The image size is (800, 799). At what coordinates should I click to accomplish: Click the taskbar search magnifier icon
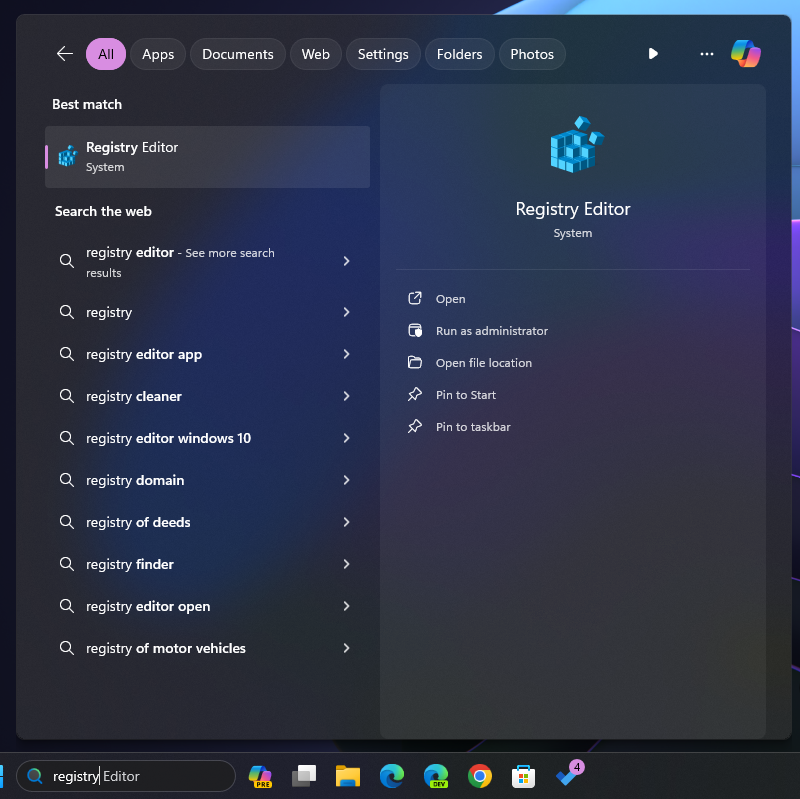click(35, 776)
